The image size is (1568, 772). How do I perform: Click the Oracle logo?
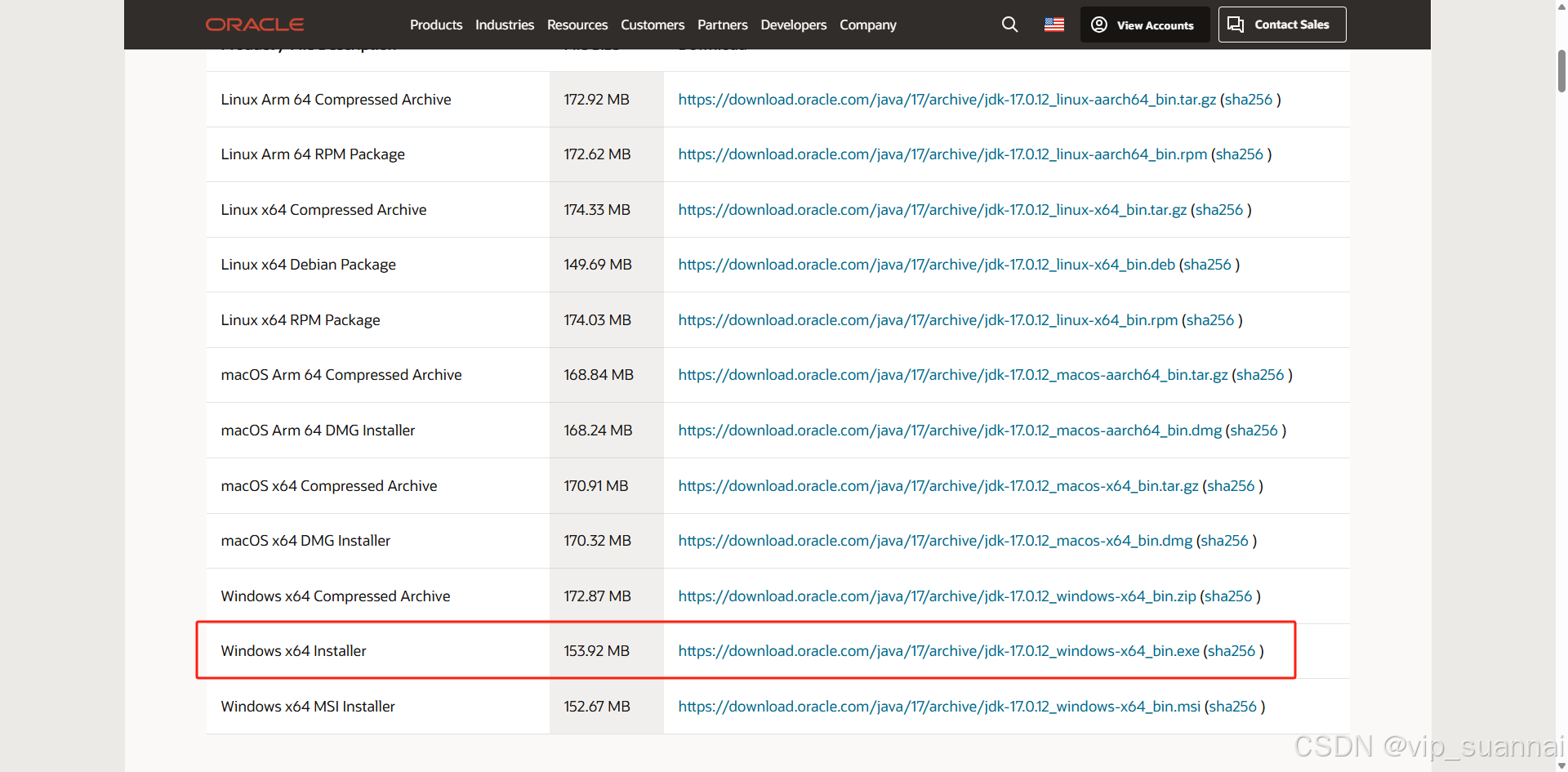click(x=255, y=25)
